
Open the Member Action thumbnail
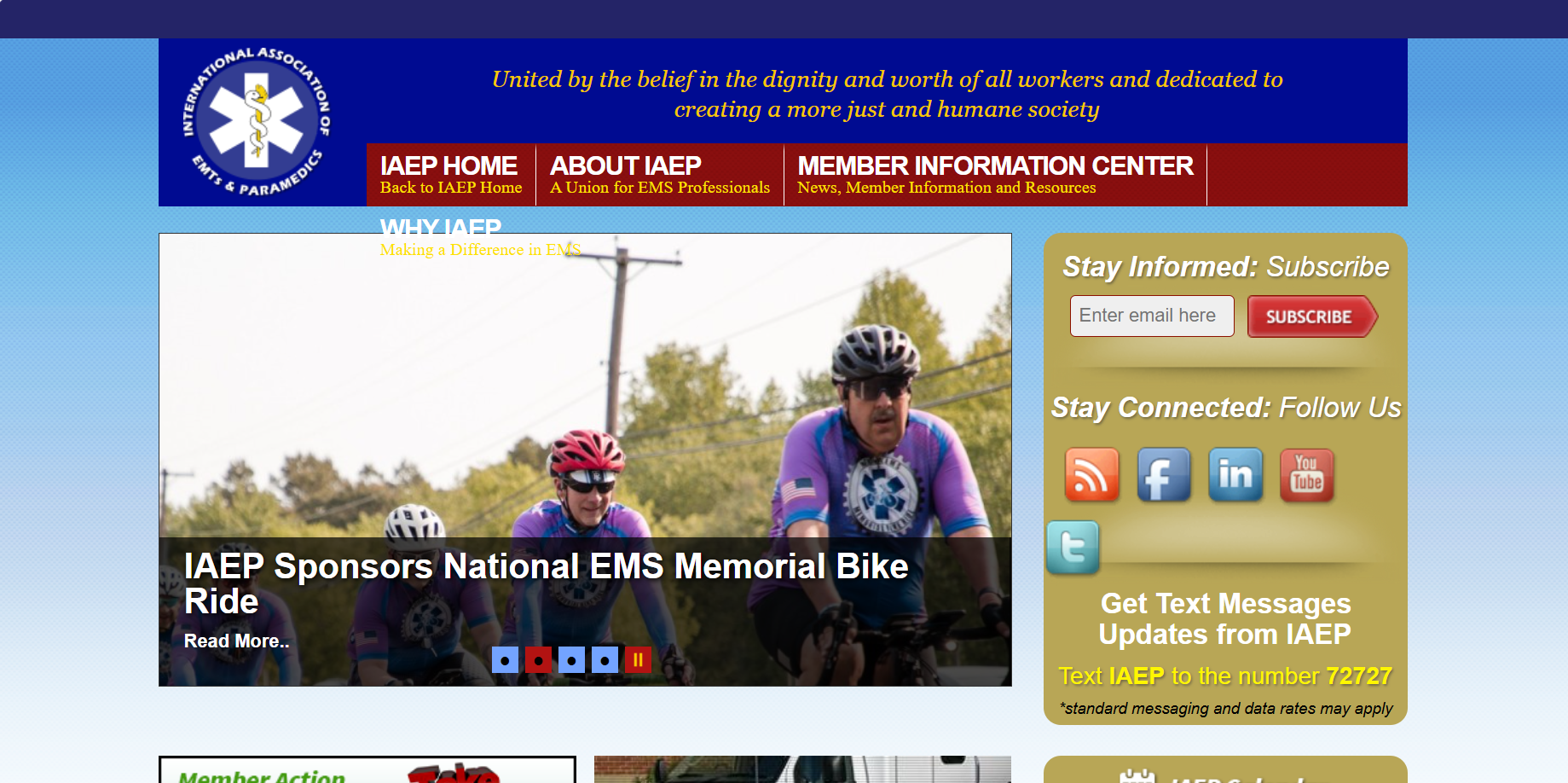coord(367,768)
